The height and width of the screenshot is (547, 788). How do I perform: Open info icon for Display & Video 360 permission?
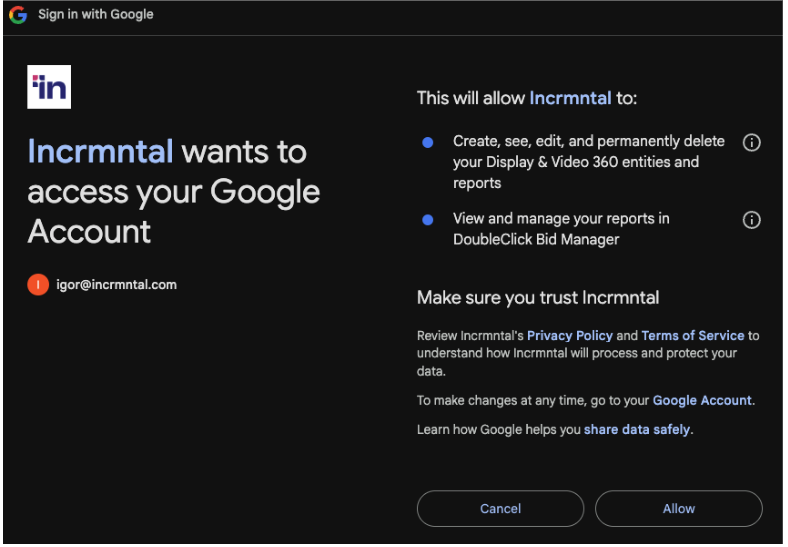point(751,142)
